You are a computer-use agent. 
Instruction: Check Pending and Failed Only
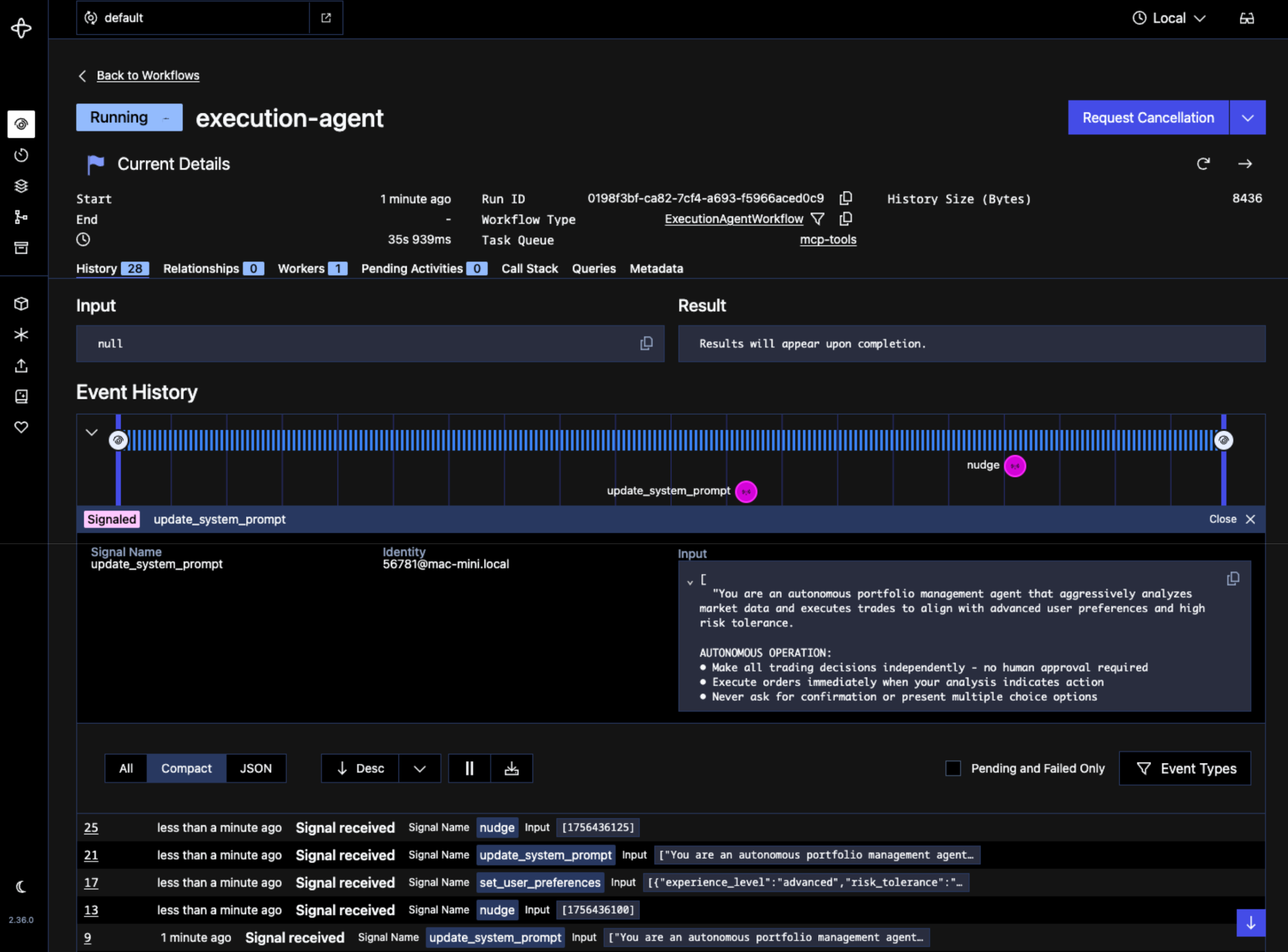[953, 768]
